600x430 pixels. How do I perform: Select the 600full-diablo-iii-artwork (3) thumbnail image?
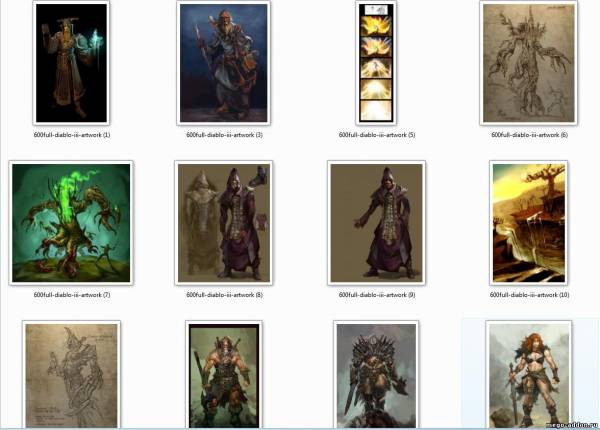click(224, 63)
